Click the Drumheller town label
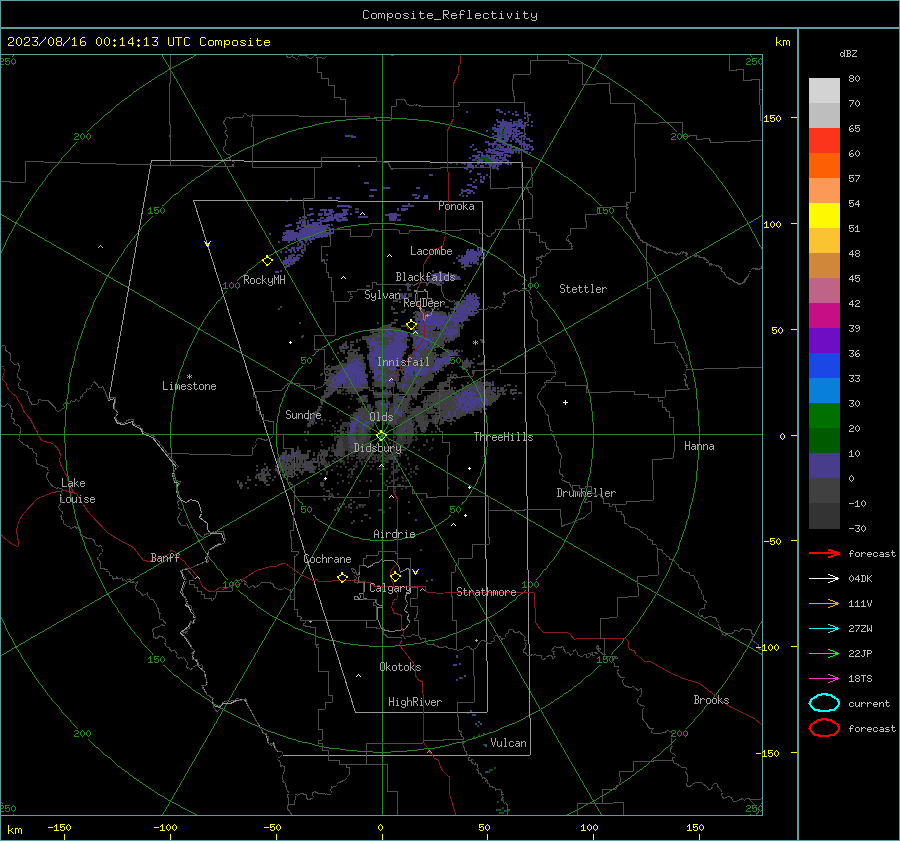The height and width of the screenshot is (841, 900). (x=586, y=493)
